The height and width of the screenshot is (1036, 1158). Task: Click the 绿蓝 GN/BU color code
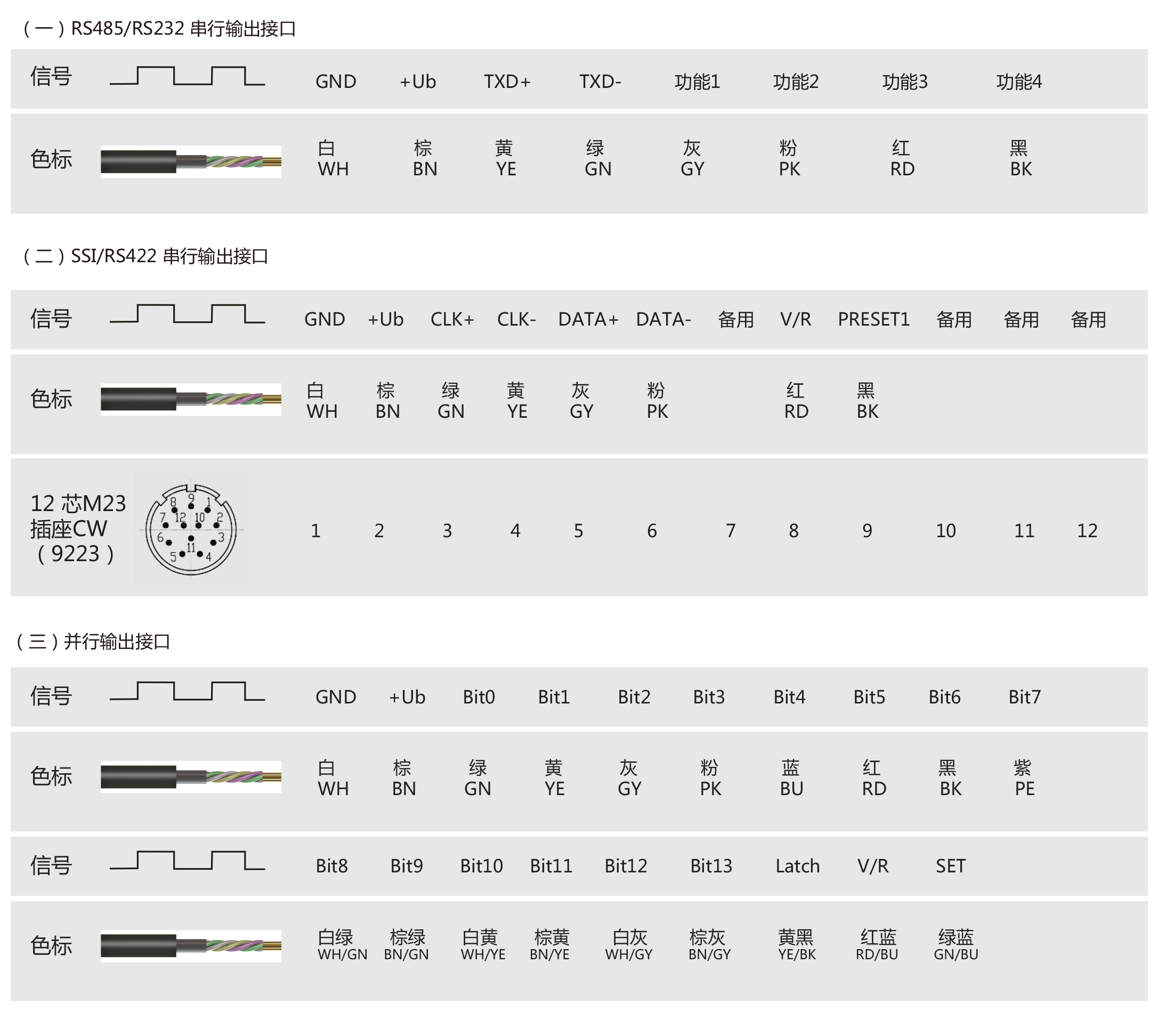pos(956,945)
